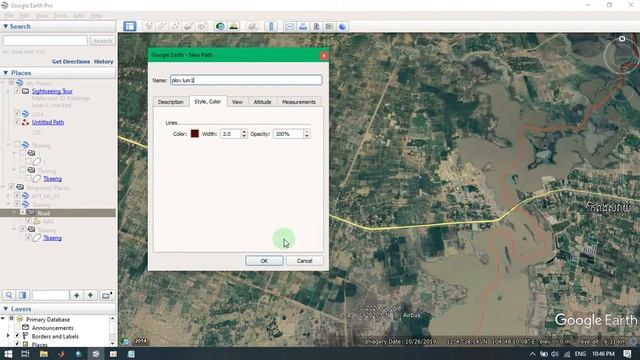Toggle the highlighted Road folder checkbox

point(23,213)
